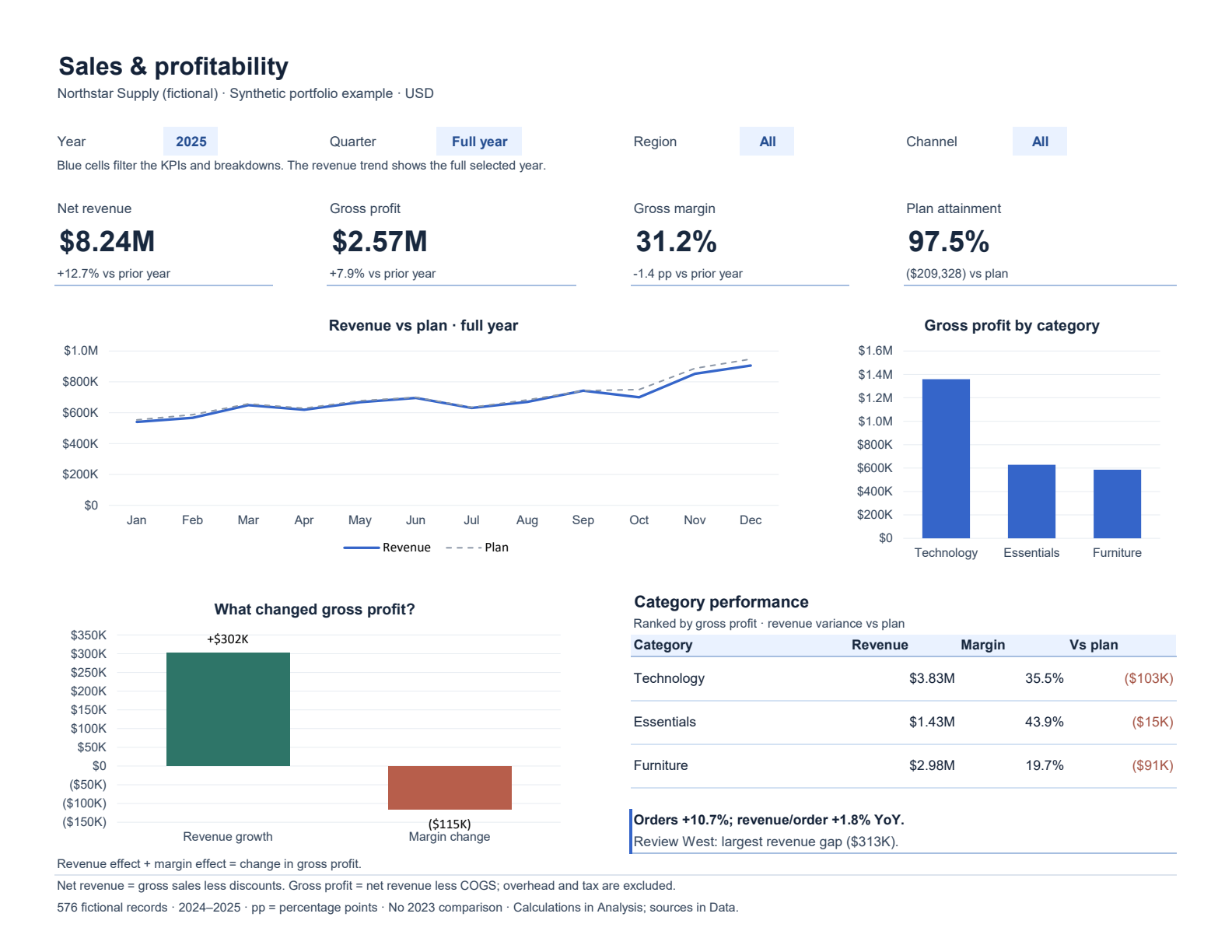
Task: Select the Gross margin 31.2% KPI value
Action: click(676, 242)
